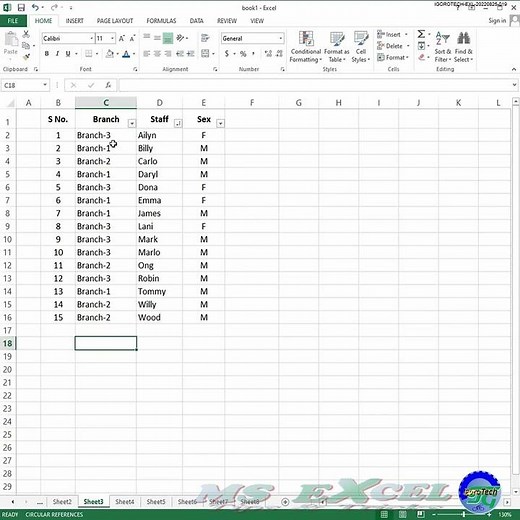Open Conditional Formatting menu

point(306,47)
